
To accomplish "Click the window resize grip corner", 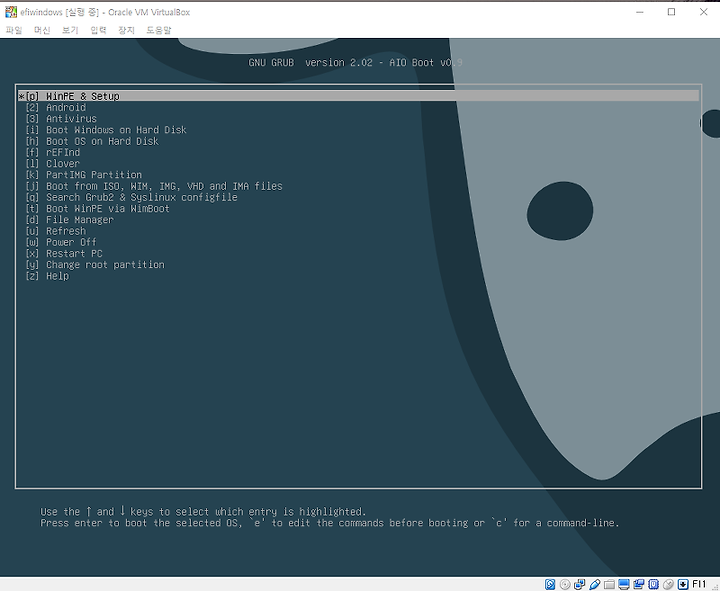I will coord(714,586).
